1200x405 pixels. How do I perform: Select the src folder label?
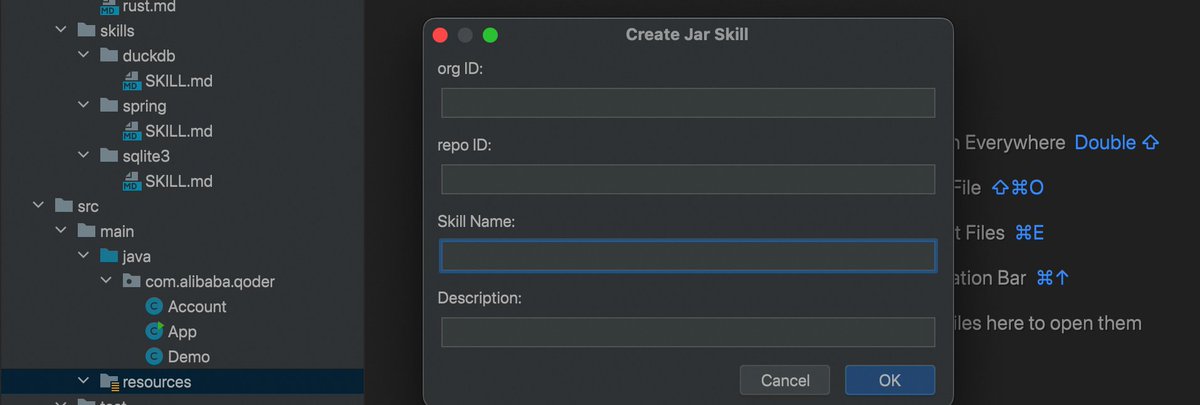[88, 206]
